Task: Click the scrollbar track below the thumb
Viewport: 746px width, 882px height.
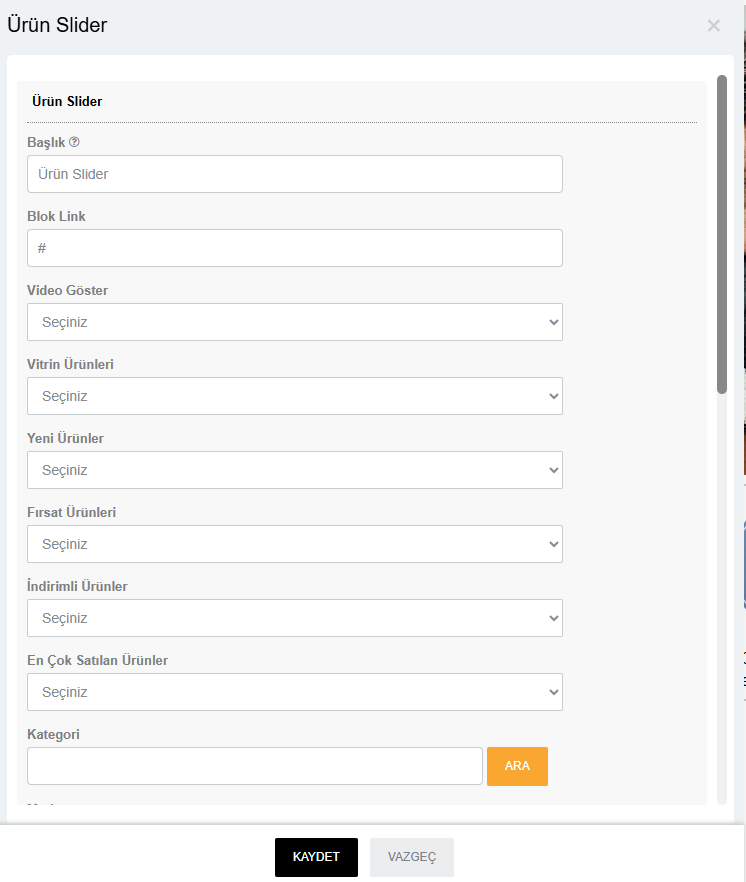Action: coord(722,599)
